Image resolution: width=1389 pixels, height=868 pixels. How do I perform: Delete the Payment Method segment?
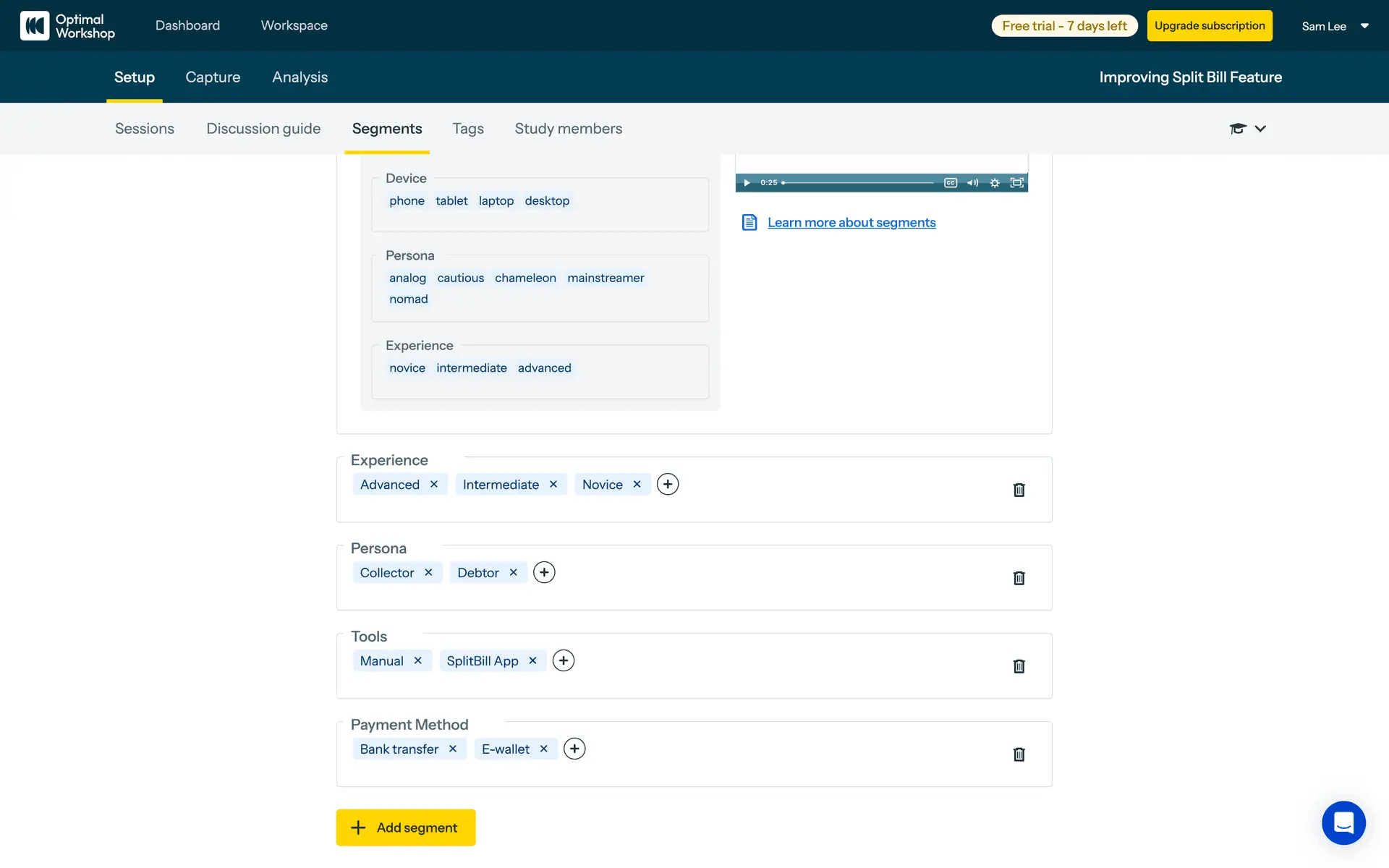(x=1019, y=754)
